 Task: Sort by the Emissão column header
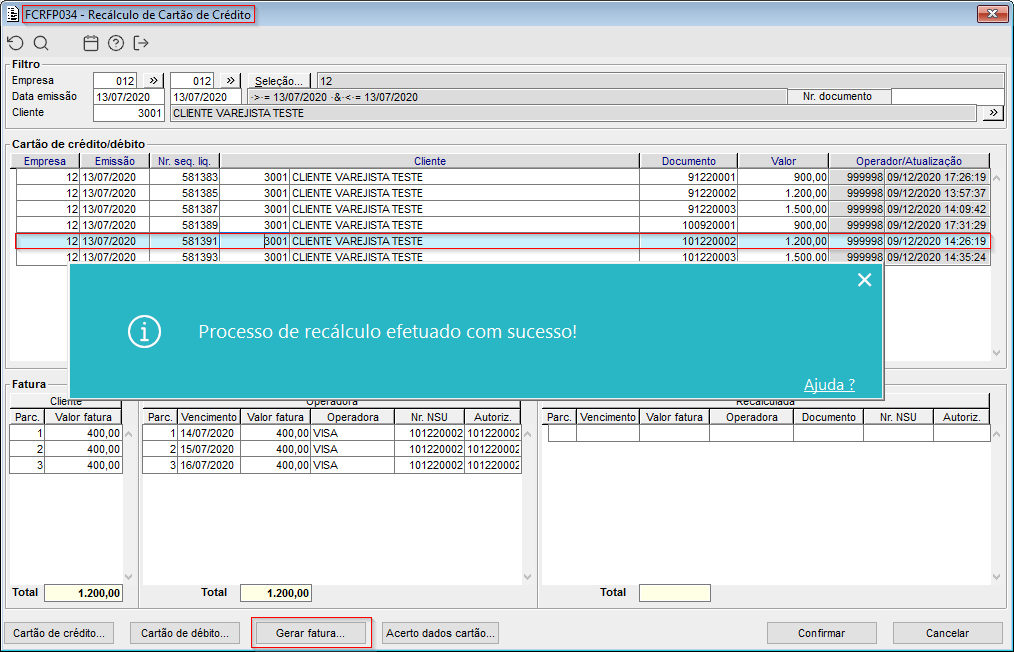(x=114, y=161)
